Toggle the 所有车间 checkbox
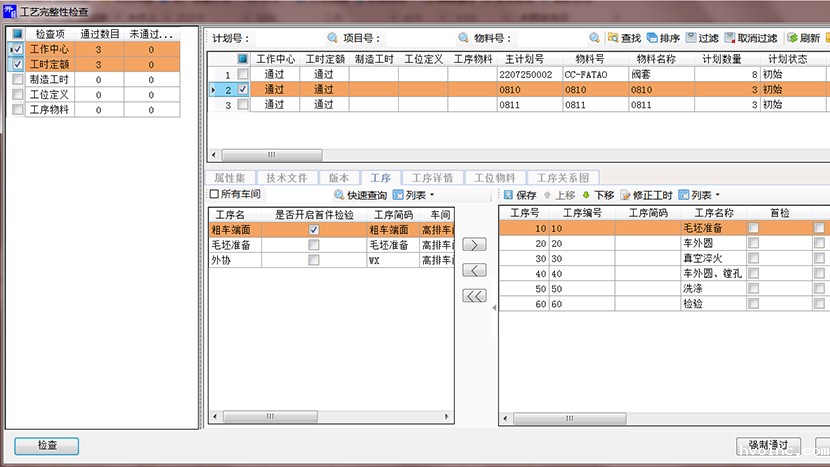This screenshot has height=467, width=830. pyautogui.click(x=214, y=194)
